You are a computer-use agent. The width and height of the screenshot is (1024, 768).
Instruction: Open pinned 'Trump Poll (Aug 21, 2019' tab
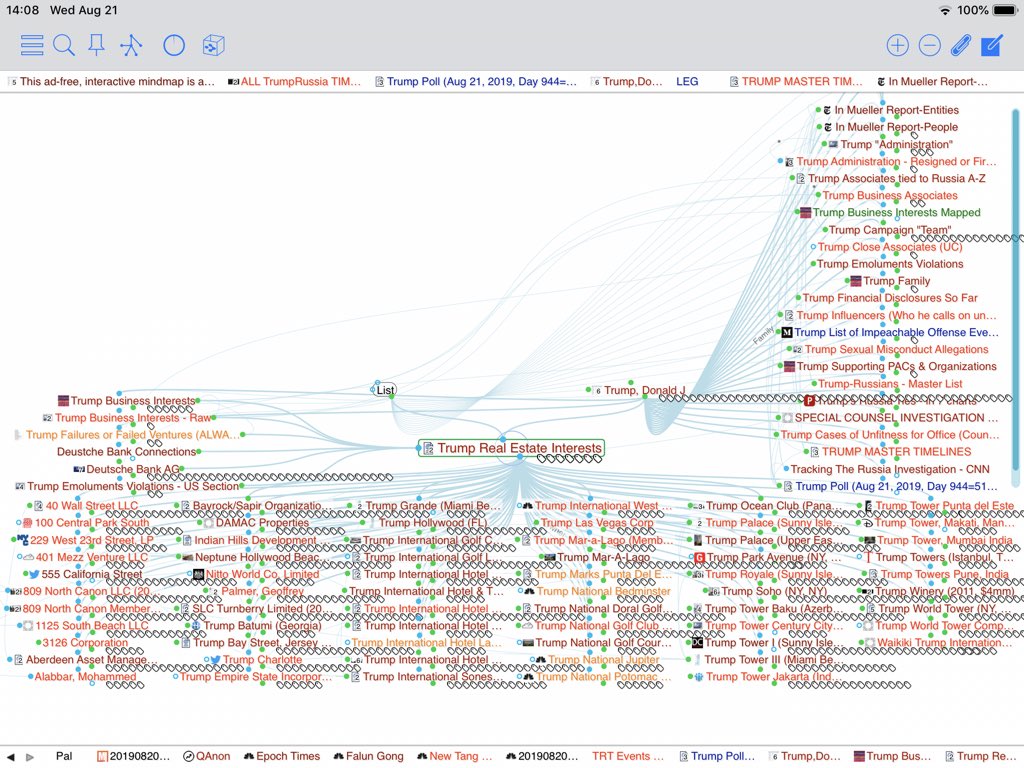pos(476,82)
